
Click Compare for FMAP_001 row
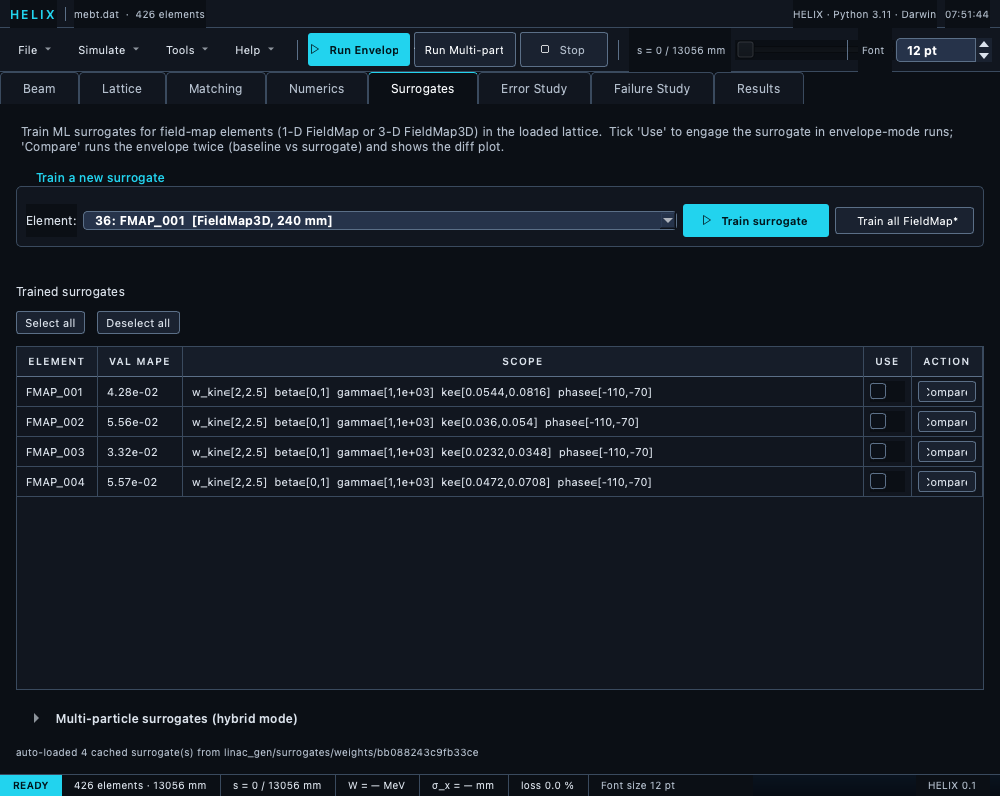946,392
